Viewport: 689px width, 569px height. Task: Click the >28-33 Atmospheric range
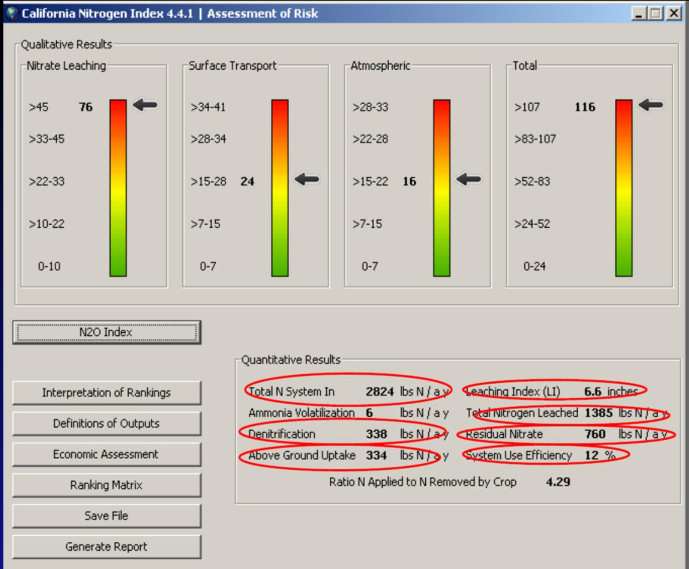point(370,107)
